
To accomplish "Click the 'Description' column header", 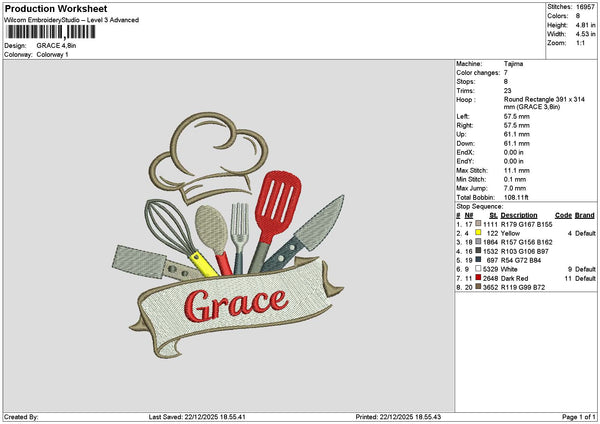I will tap(519, 215).
